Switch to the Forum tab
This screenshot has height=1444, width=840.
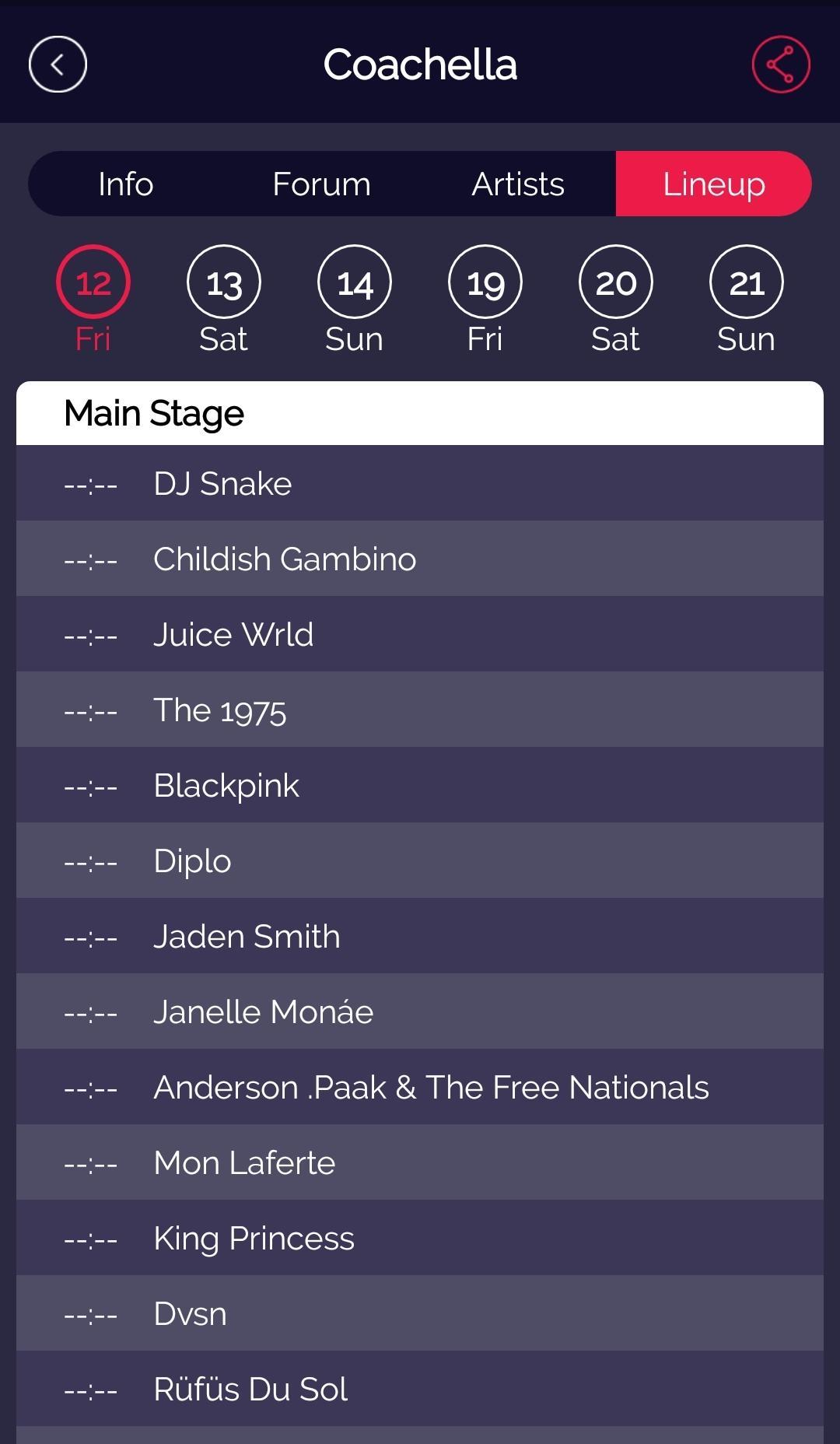click(321, 184)
